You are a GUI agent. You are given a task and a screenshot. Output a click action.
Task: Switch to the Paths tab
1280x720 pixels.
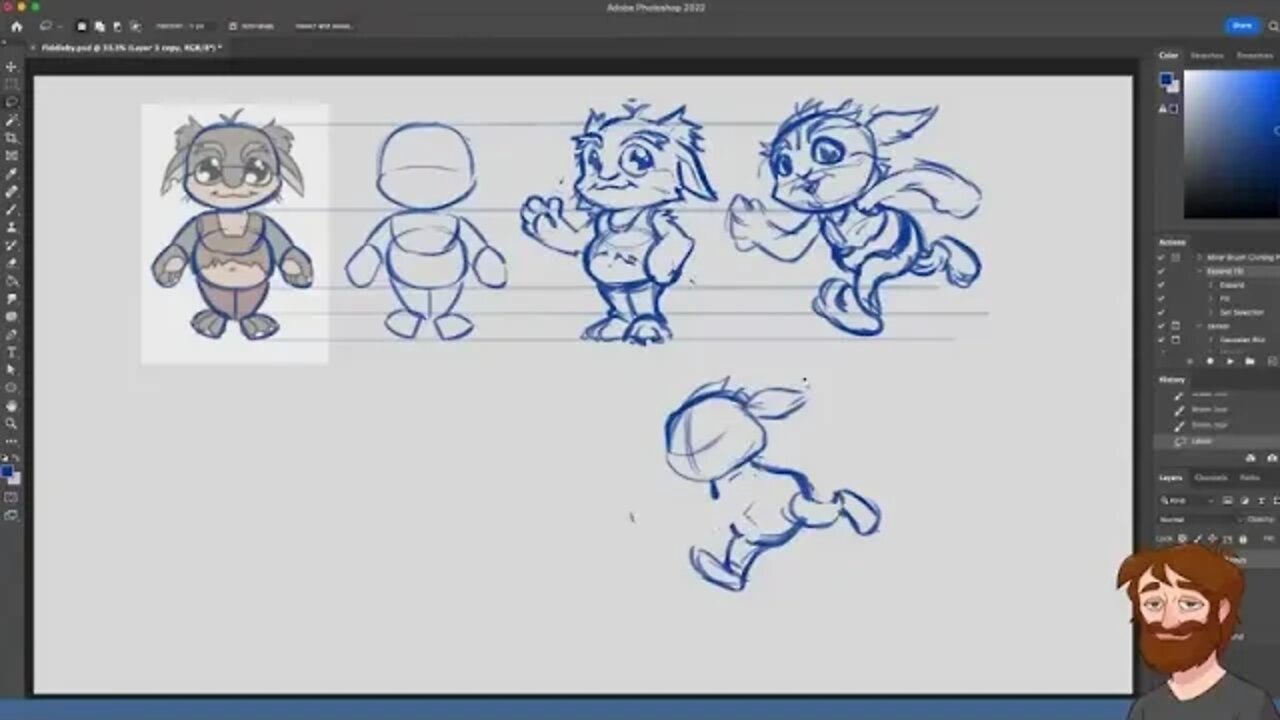click(1250, 478)
